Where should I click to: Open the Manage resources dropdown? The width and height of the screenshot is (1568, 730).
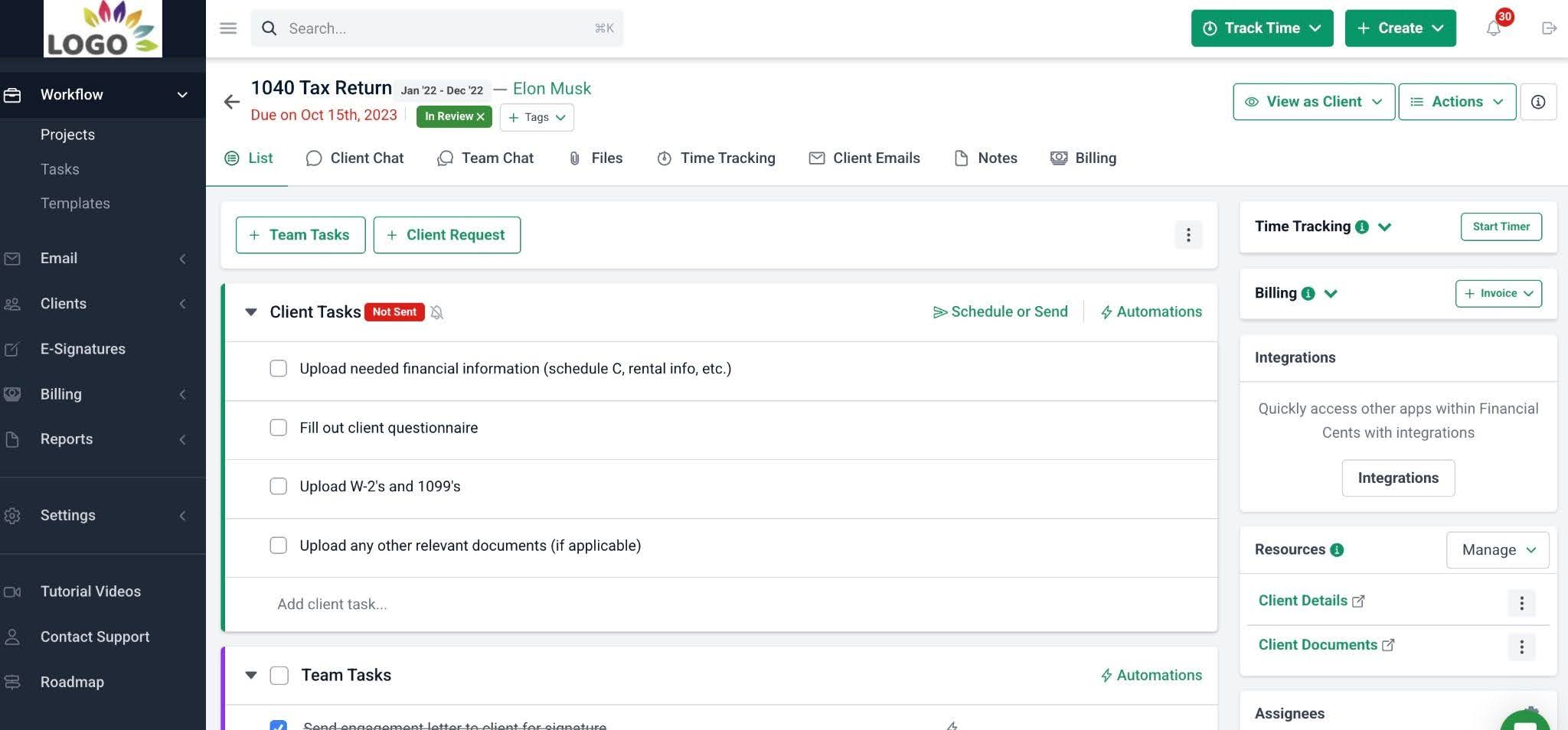[1498, 550]
